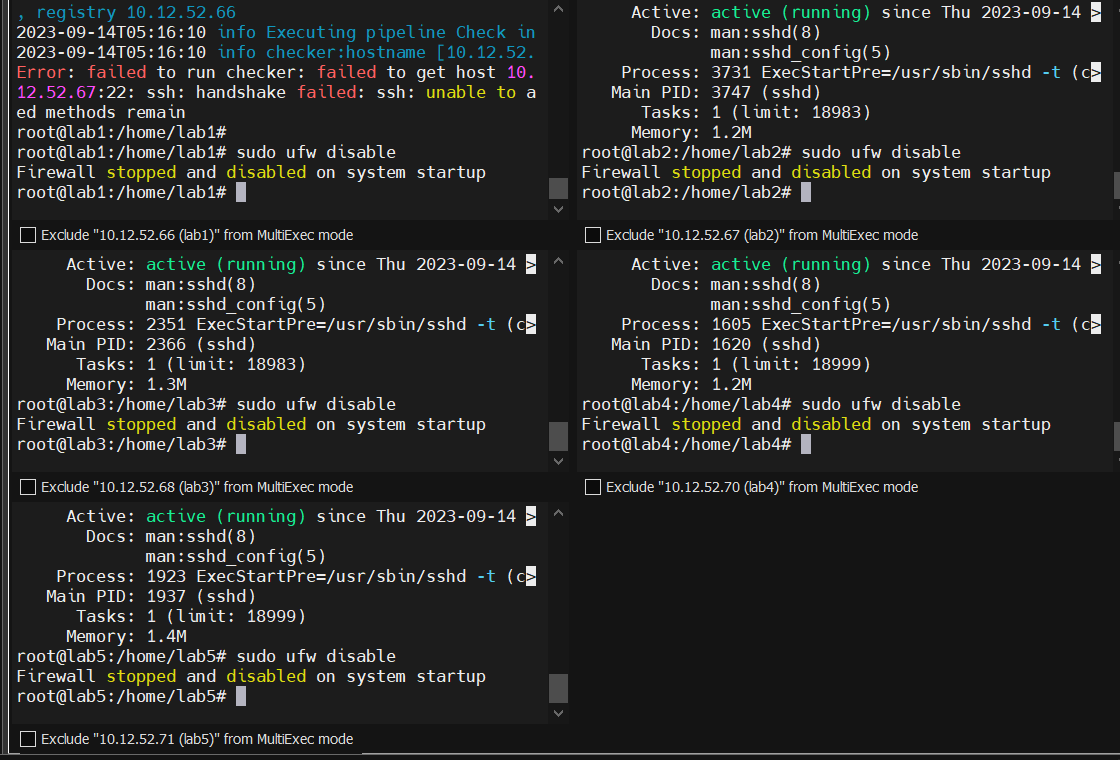The width and height of the screenshot is (1120, 760).
Task: Place cursor at the root@lab2 prompt
Action: 806,192
